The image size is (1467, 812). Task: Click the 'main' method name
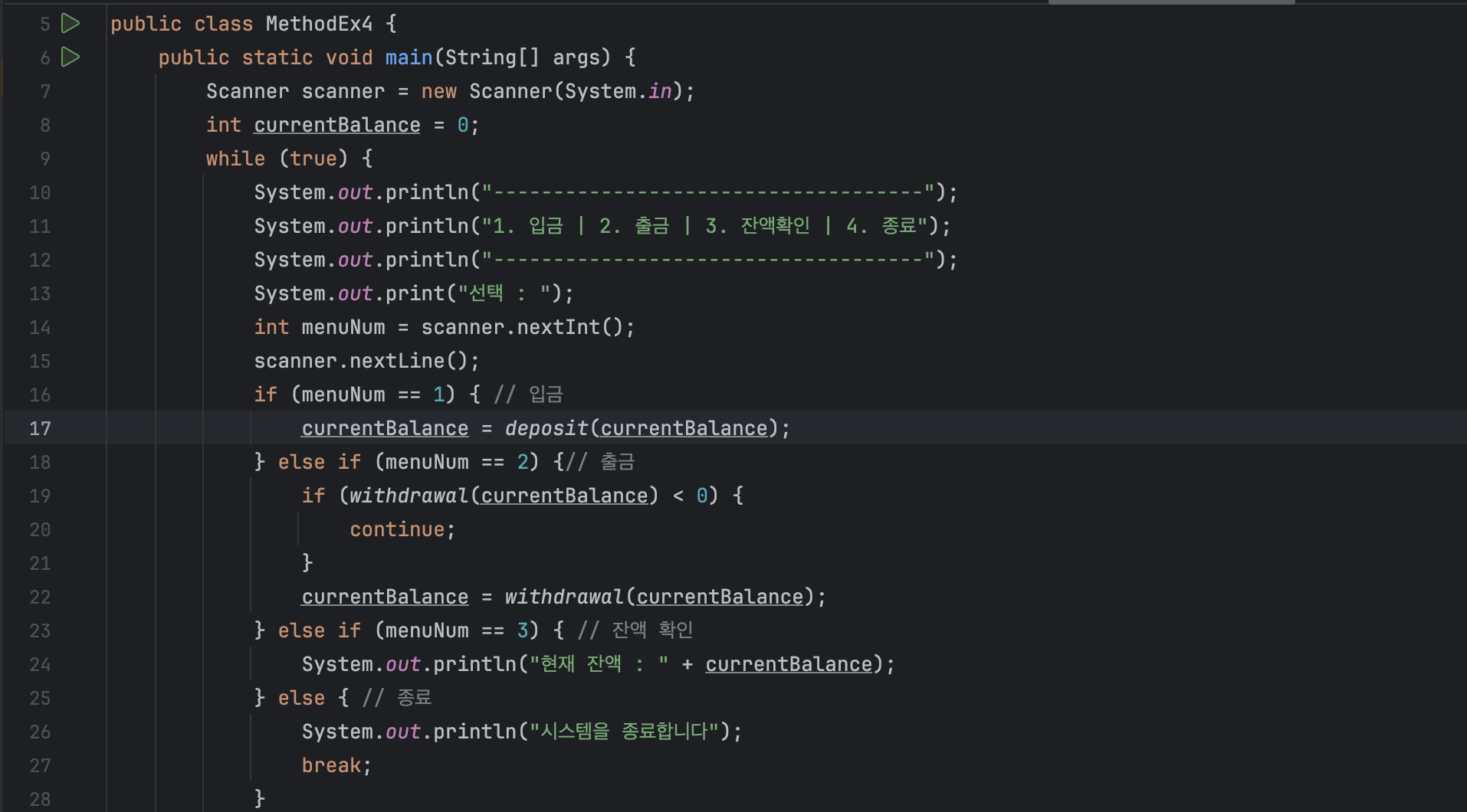409,57
